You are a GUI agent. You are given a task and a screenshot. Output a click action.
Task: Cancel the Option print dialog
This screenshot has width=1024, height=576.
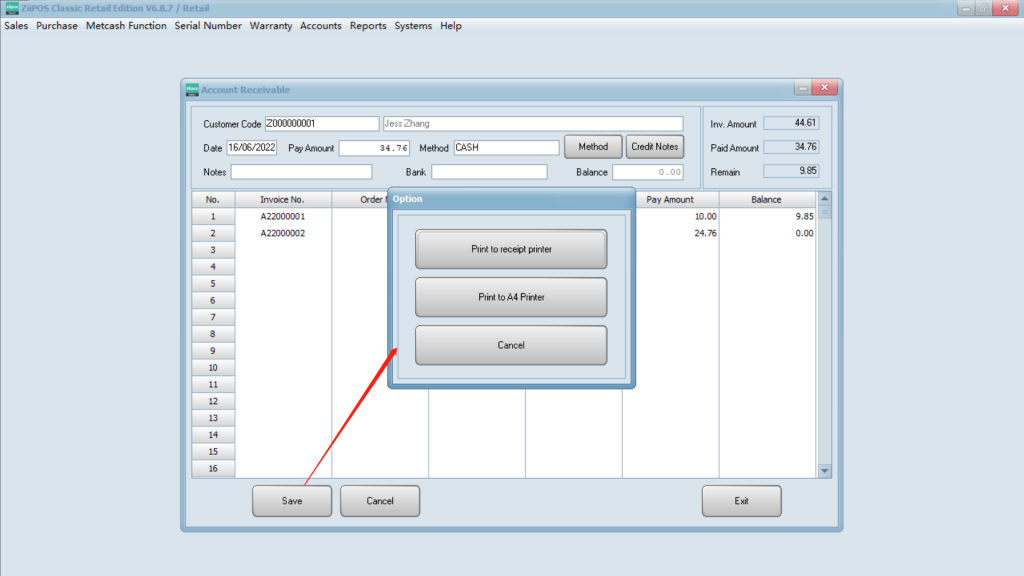[510, 345]
